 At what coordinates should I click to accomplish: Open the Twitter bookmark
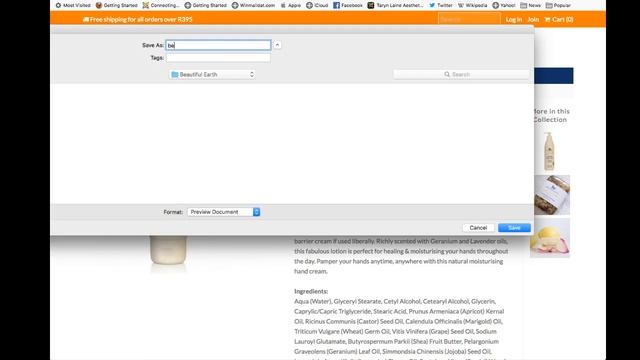pos(440,5)
